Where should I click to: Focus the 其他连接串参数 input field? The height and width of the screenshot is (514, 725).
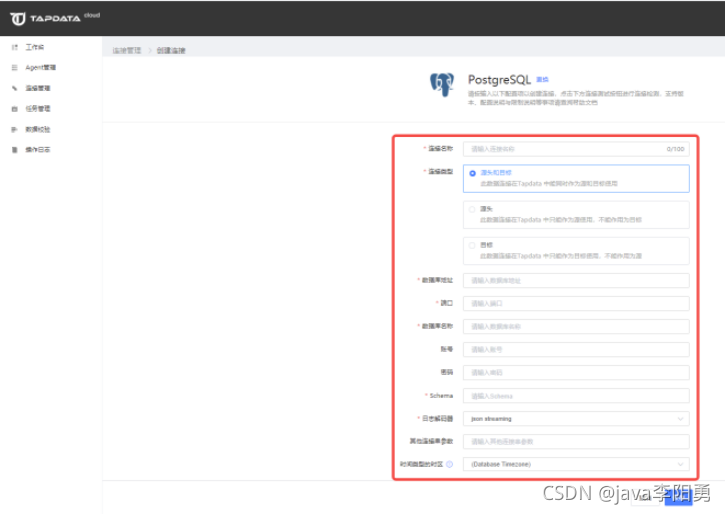coord(576,441)
